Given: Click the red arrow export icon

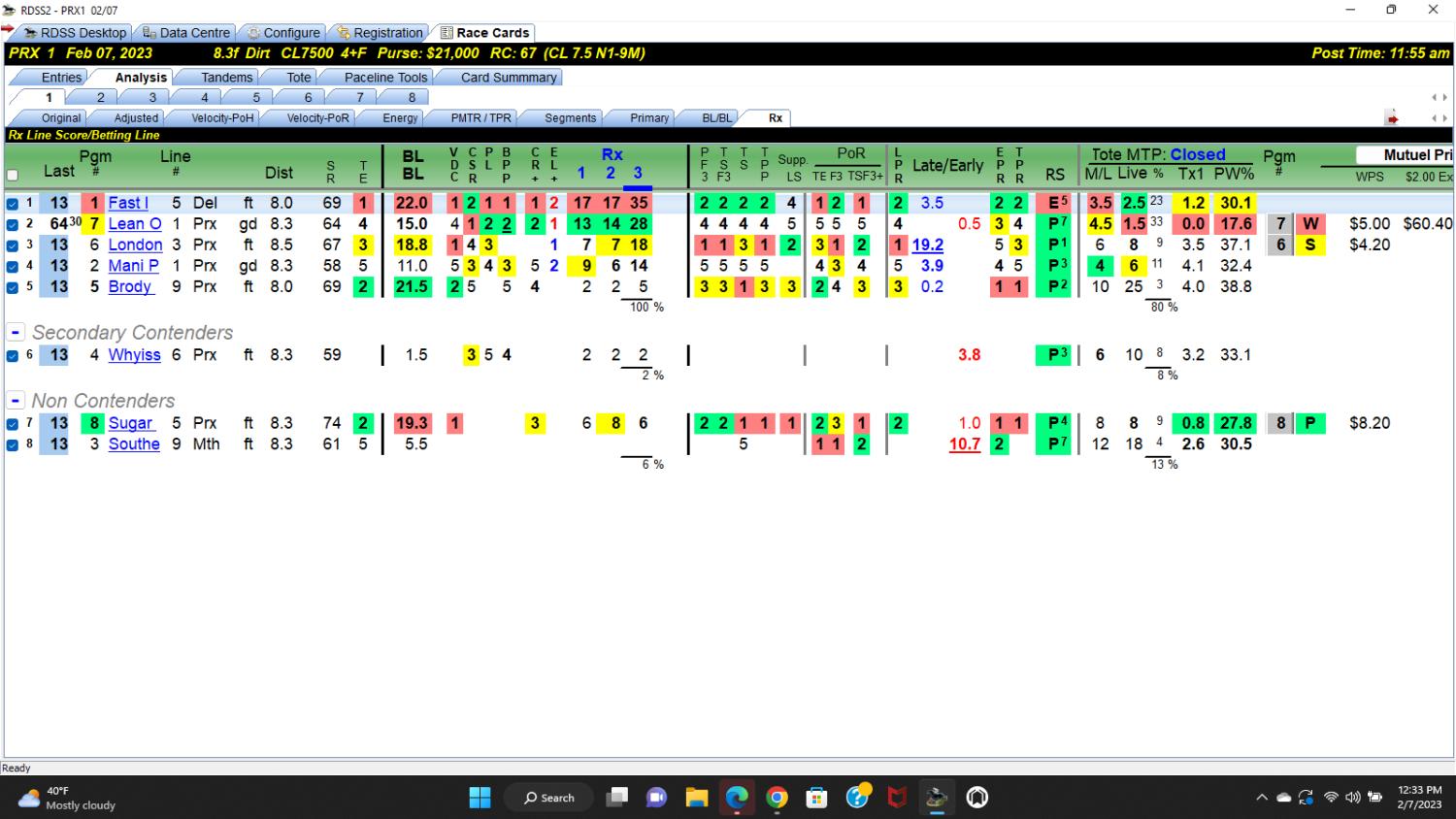Looking at the screenshot, I should point(1392,118).
